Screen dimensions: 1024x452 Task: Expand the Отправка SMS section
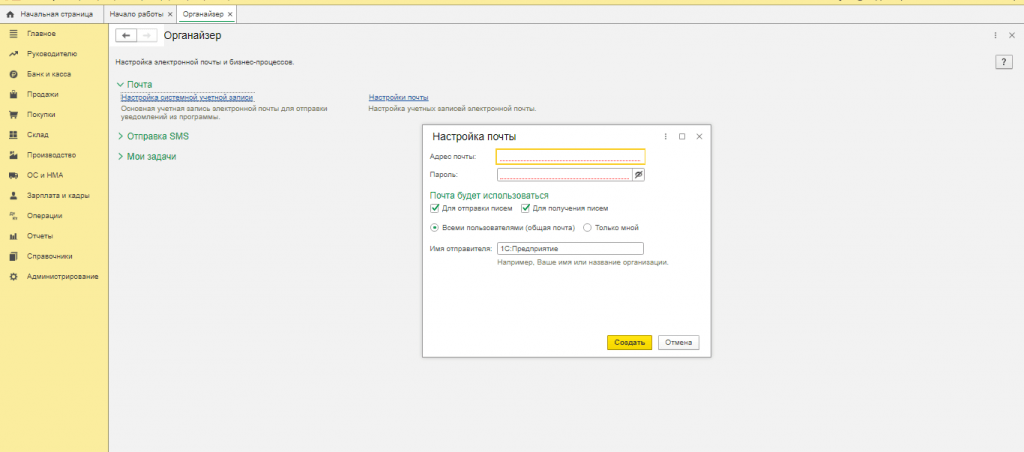point(120,136)
